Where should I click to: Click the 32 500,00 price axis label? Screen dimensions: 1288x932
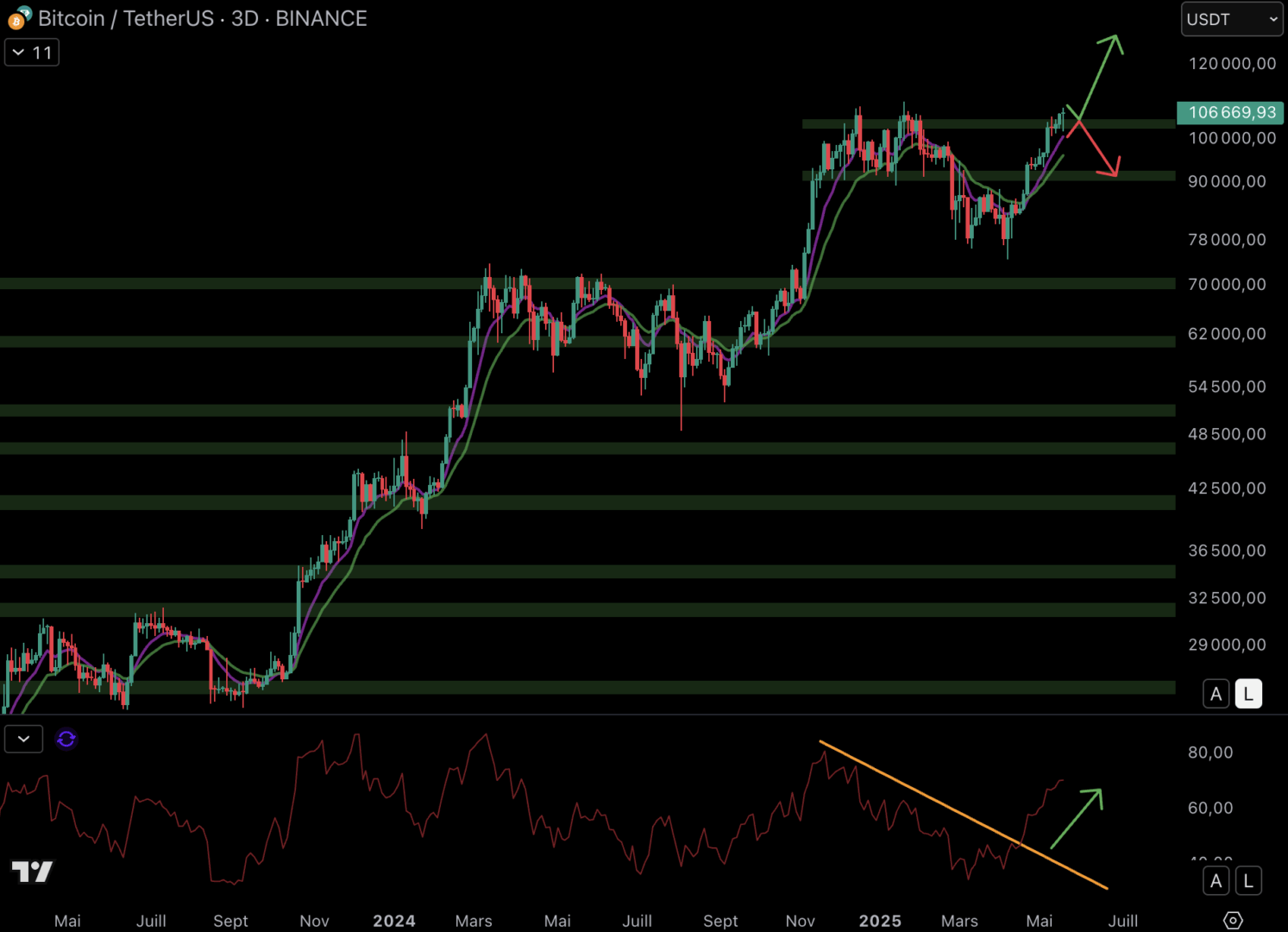(x=1227, y=598)
